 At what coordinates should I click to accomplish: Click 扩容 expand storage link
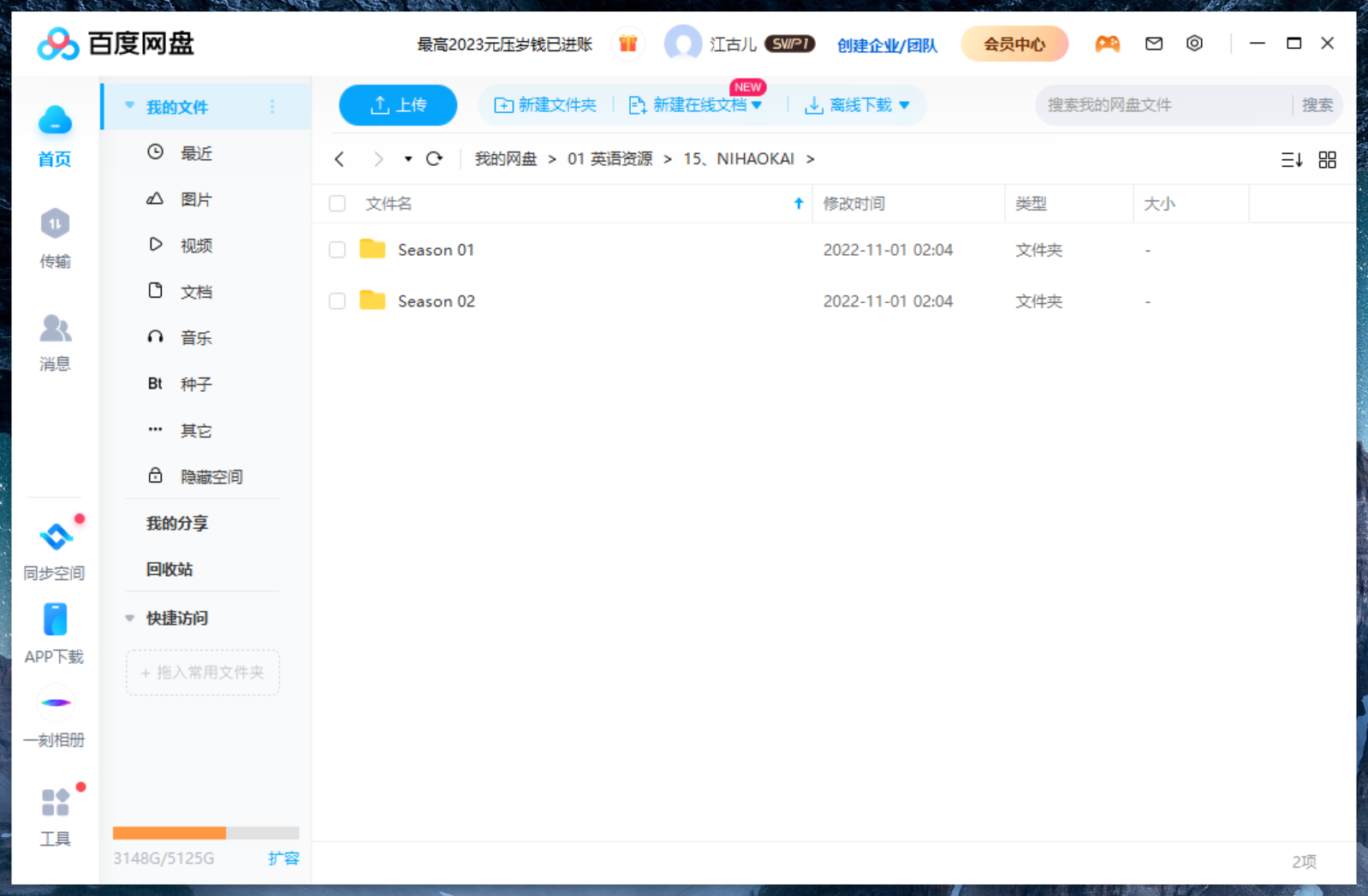tap(283, 857)
